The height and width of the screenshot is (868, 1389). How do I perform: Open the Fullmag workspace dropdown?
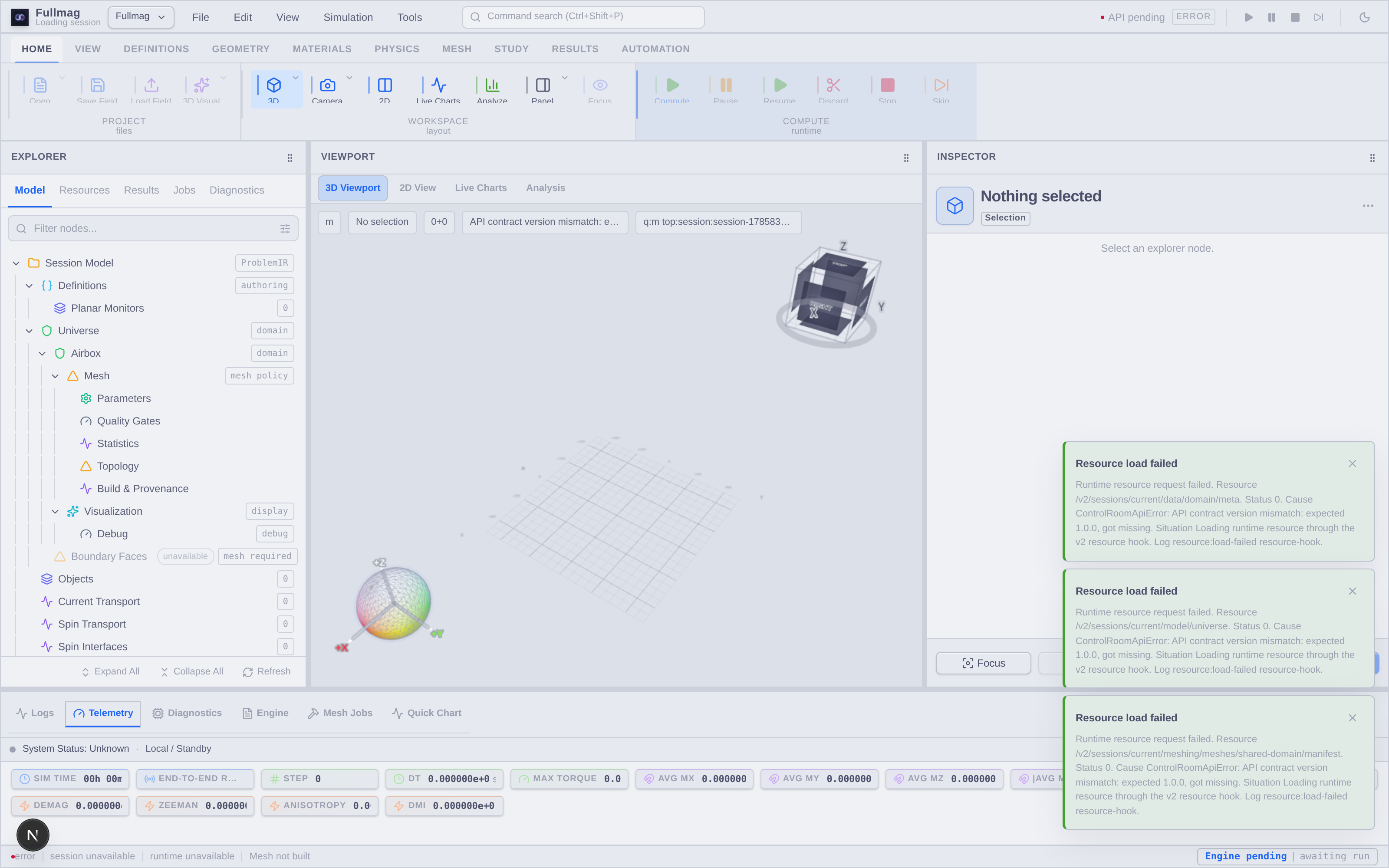tap(141, 16)
